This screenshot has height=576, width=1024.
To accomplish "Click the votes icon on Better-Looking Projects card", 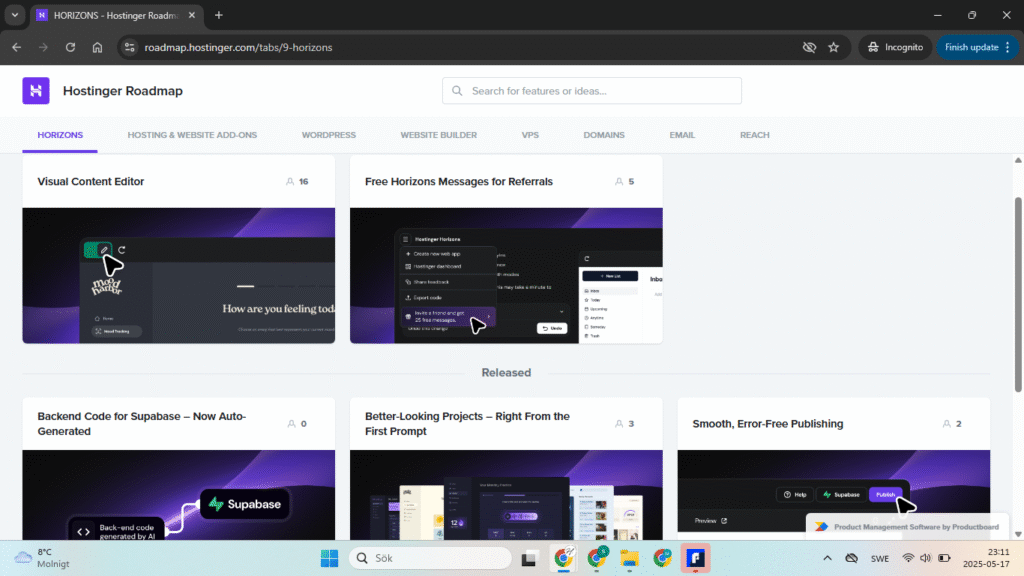I will click(618, 424).
